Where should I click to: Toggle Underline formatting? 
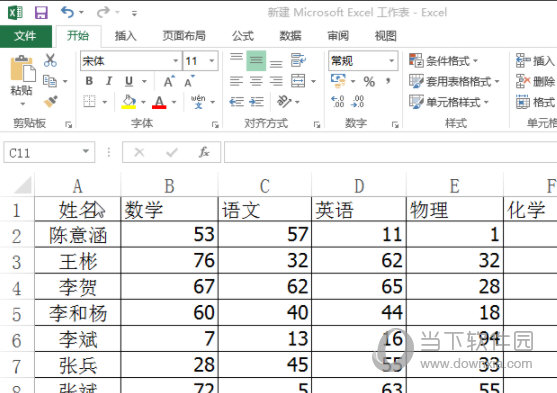click(129, 81)
